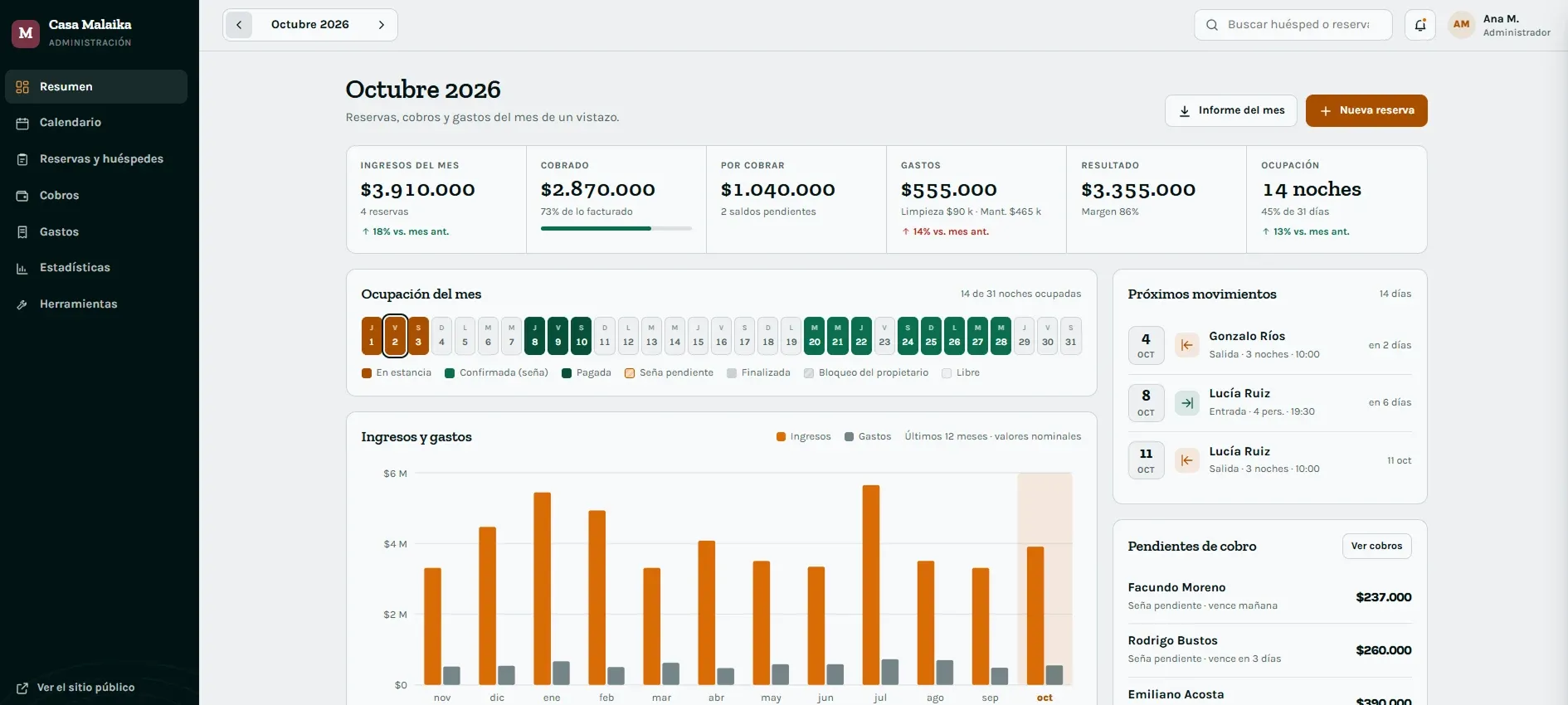Screen dimensions: 1568x705
Task: Click the external link icon for sitio público
Action: pos(22,688)
